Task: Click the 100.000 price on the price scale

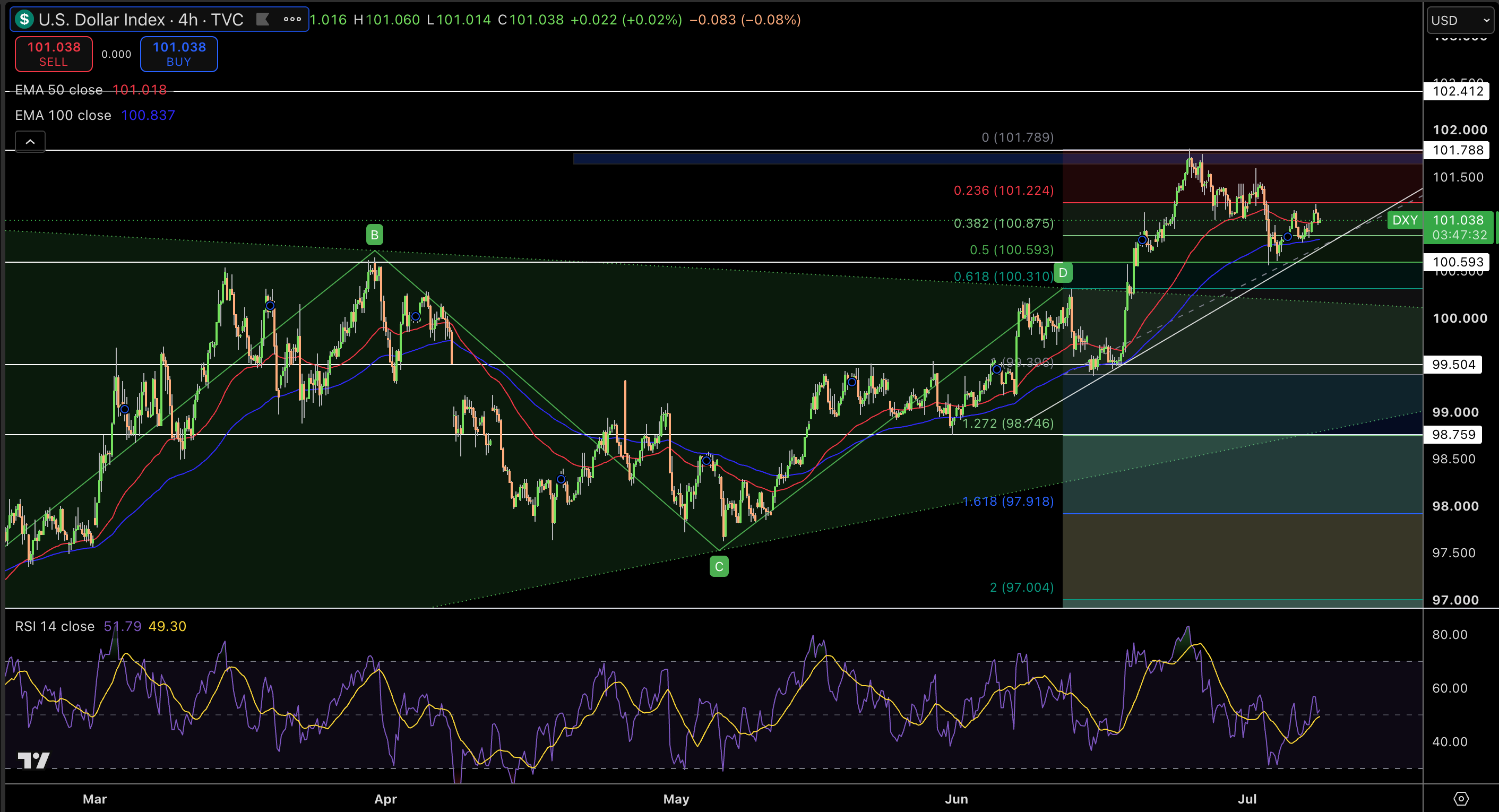Action: tap(1460, 318)
